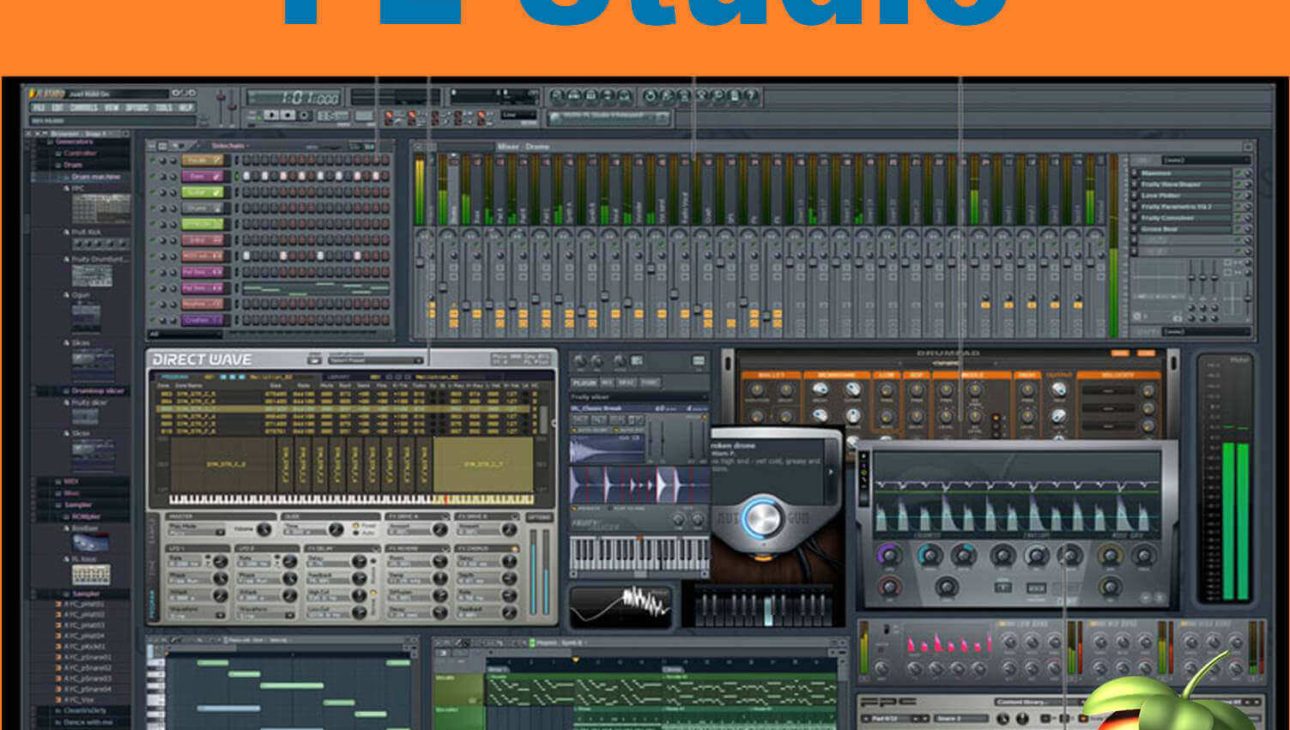1290x730 pixels.
Task: Open the EDIT menu
Action: [x=57, y=107]
